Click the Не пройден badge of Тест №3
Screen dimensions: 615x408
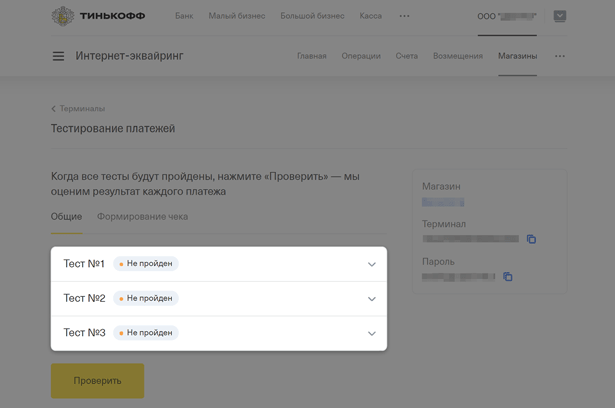click(x=146, y=333)
